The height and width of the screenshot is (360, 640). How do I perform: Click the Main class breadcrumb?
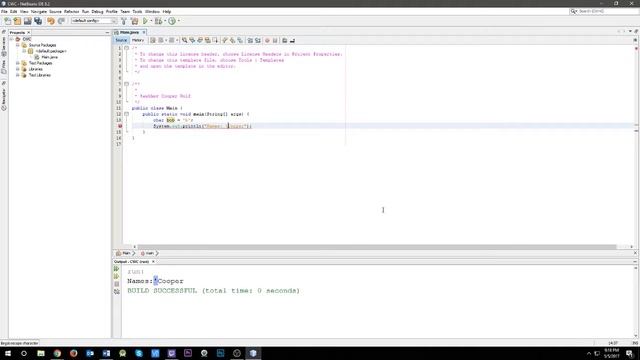coord(124,253)
